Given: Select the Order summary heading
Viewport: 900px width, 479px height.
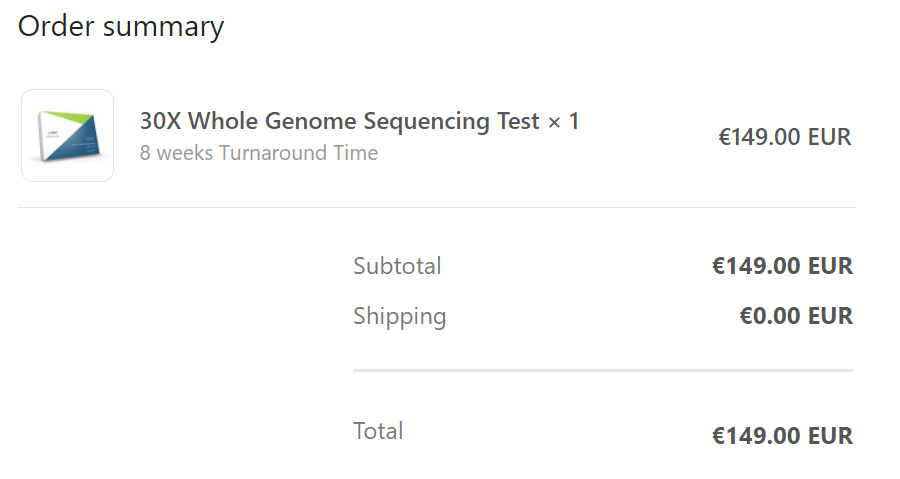Looking at the screenshot, I should click(x=121, y=27).
